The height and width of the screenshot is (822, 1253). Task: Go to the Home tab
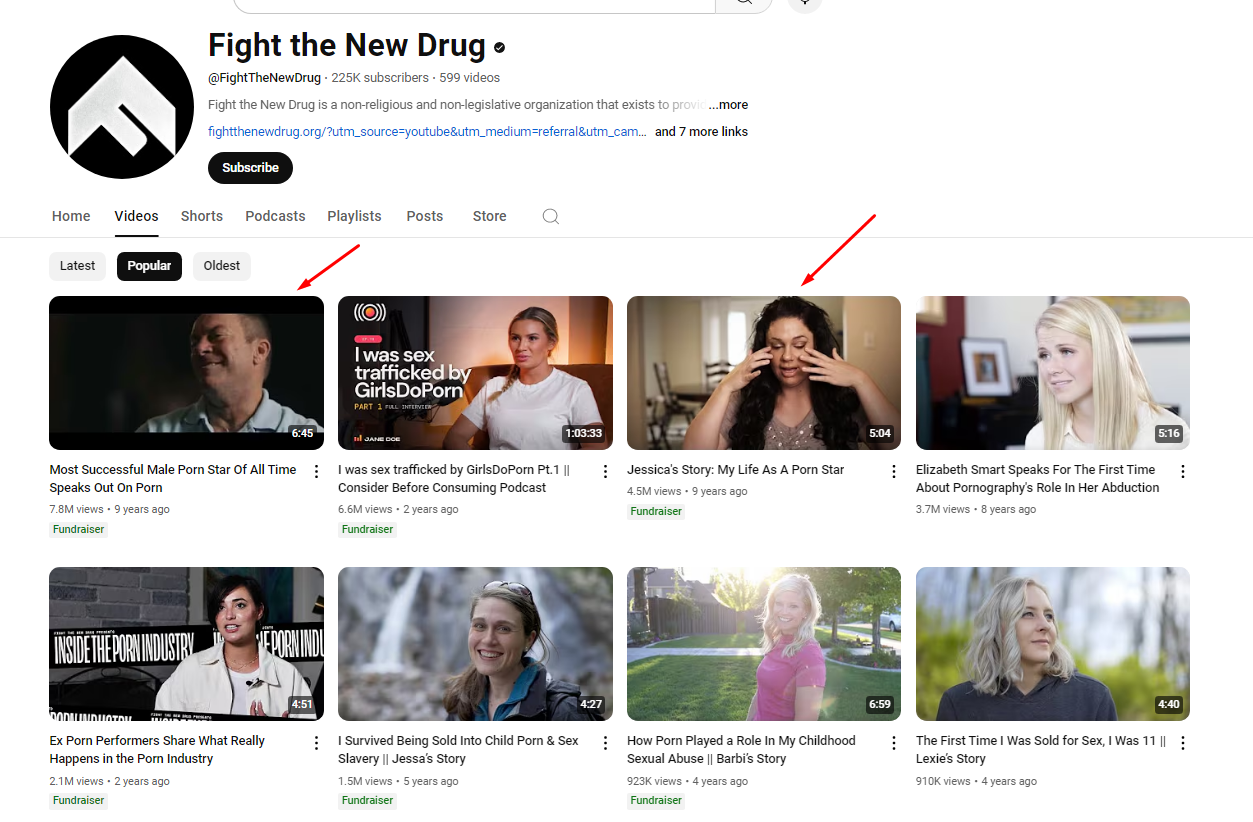[71, 216]
